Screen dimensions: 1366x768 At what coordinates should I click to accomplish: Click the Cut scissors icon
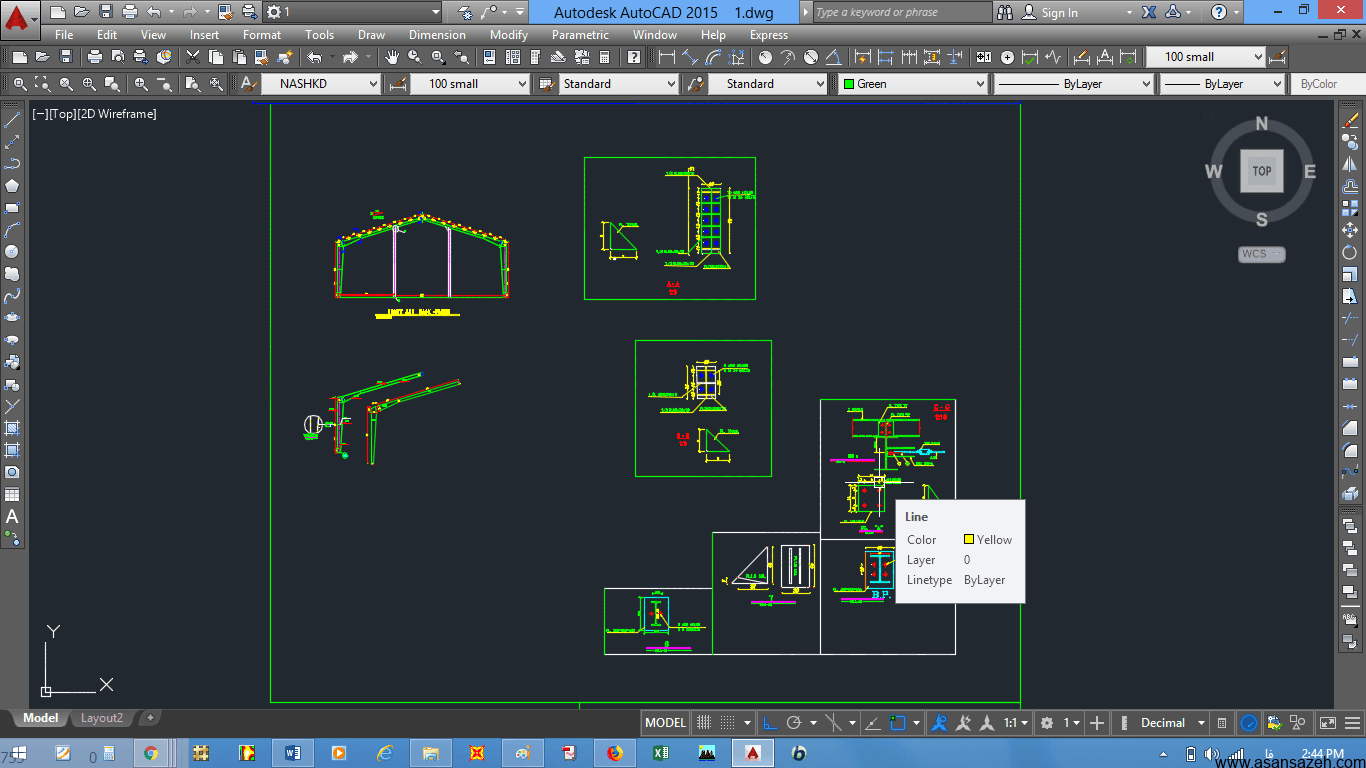pos(193,57)
